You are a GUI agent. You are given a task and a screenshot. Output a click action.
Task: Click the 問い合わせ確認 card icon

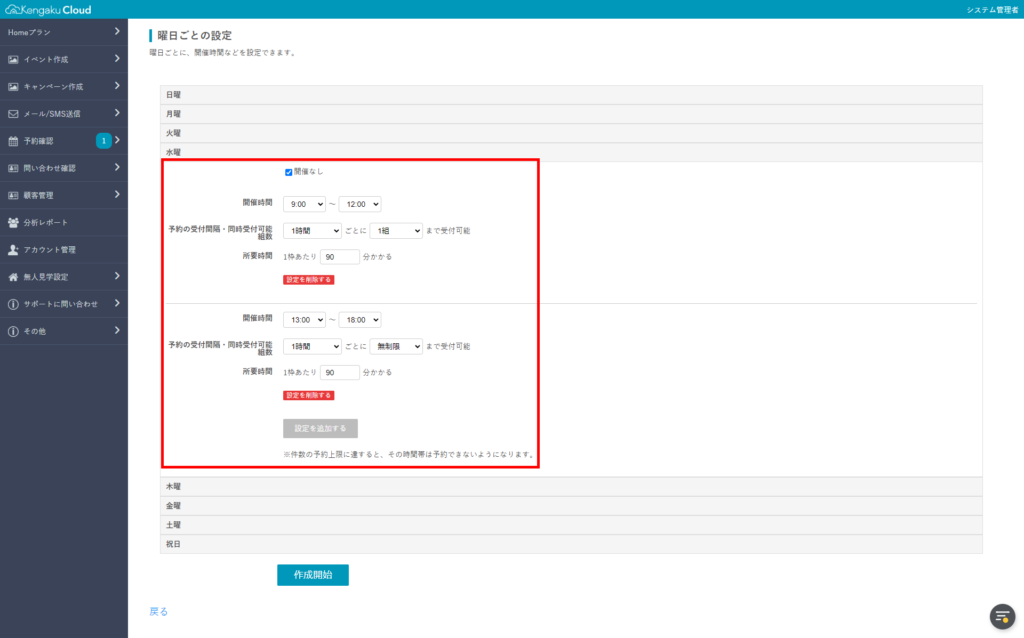[x=13, y=168]
